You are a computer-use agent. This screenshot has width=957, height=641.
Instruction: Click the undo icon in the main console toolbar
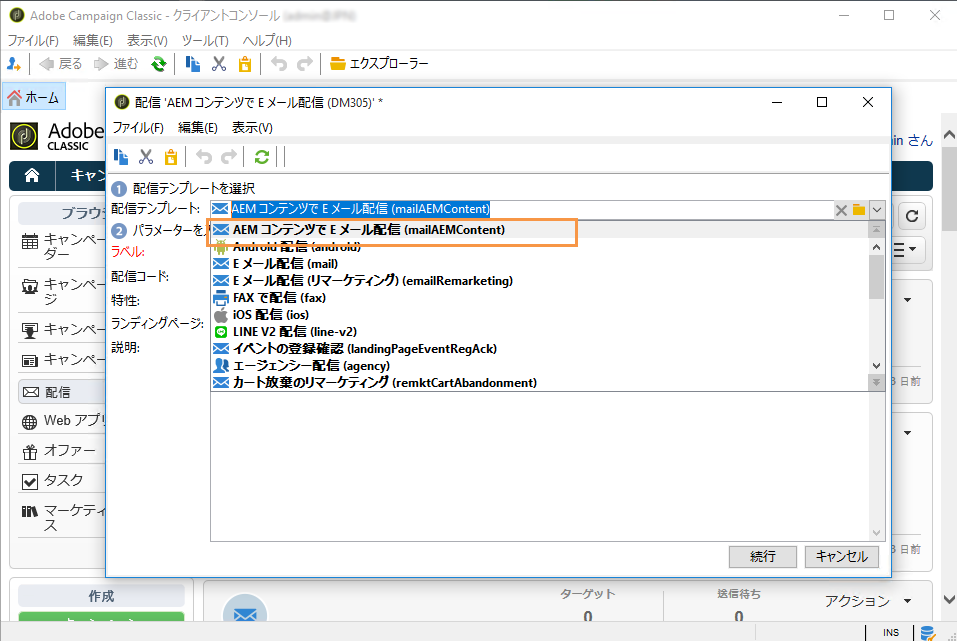pos(279,63)
